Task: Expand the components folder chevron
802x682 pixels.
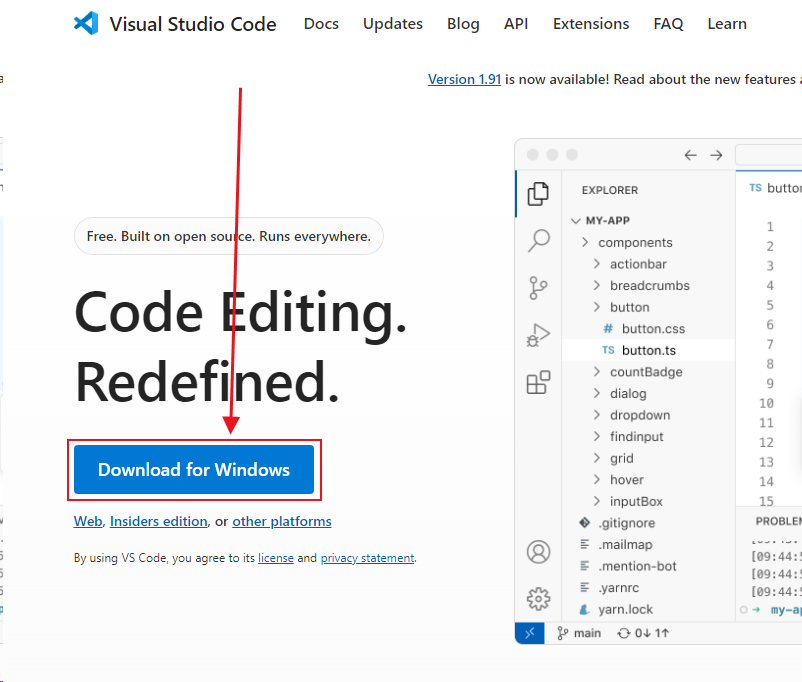Action: [585, 242]
